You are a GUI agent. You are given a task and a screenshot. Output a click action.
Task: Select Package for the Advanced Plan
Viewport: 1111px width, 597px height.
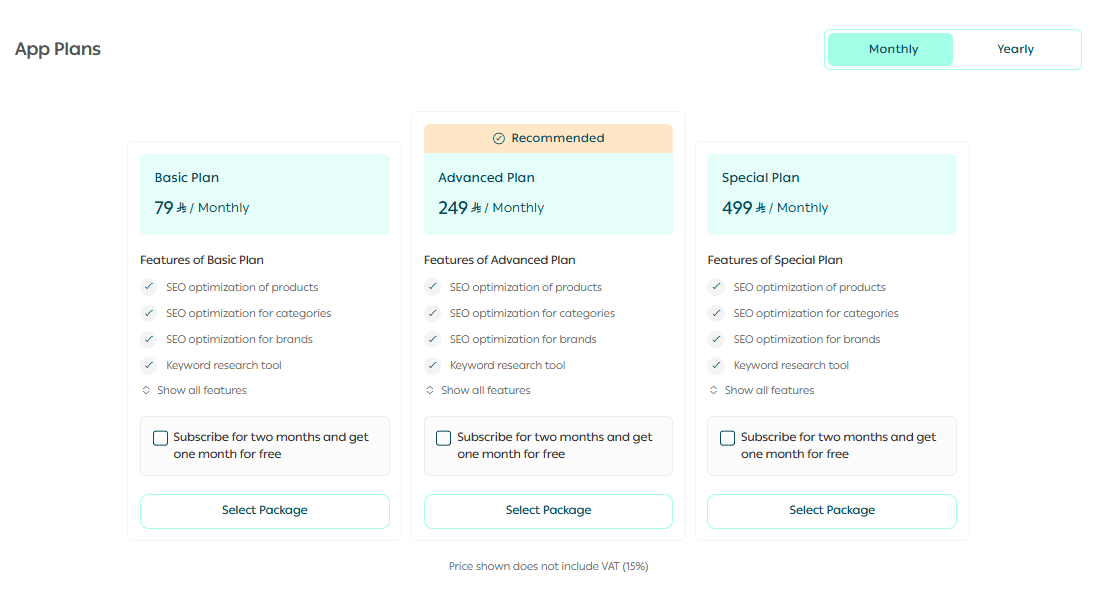point(548,511)
